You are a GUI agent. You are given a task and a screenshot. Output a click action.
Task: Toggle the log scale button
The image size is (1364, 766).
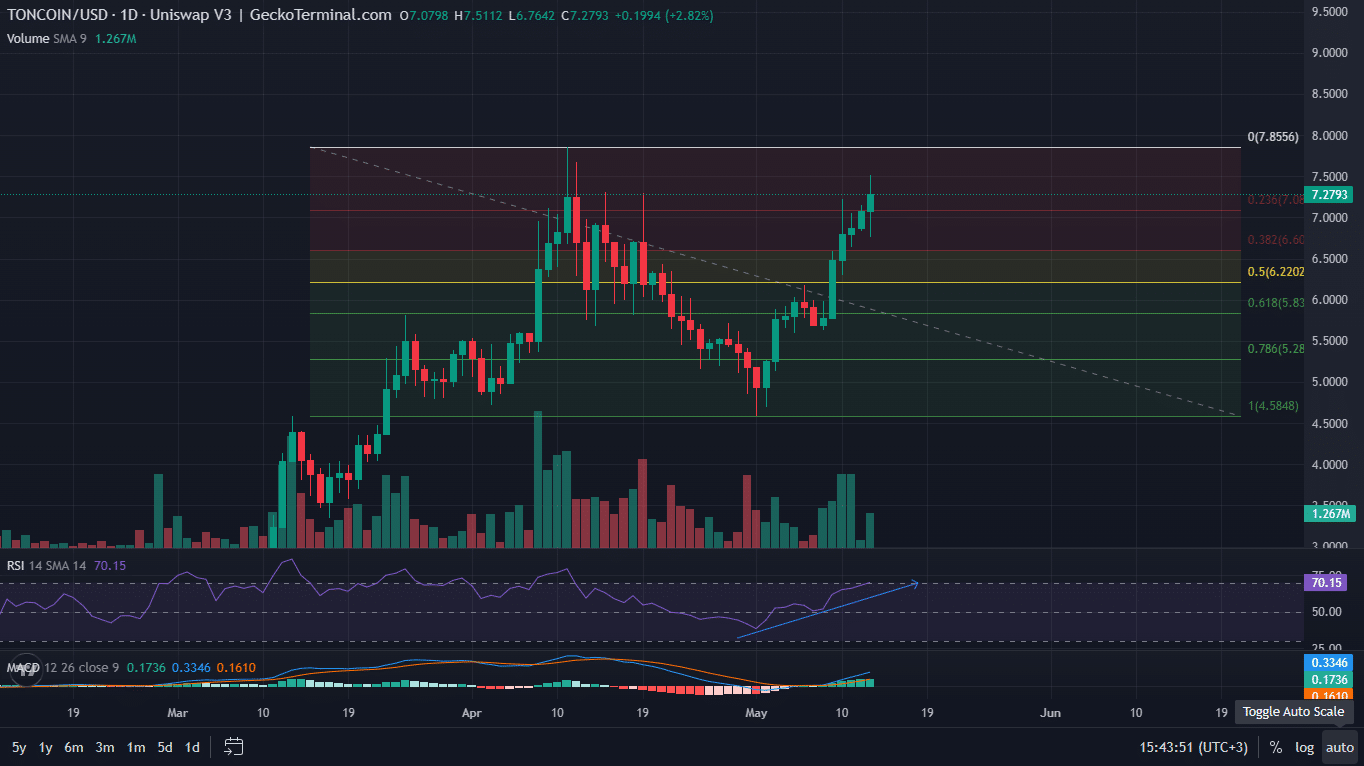(x=1305, y=747)
